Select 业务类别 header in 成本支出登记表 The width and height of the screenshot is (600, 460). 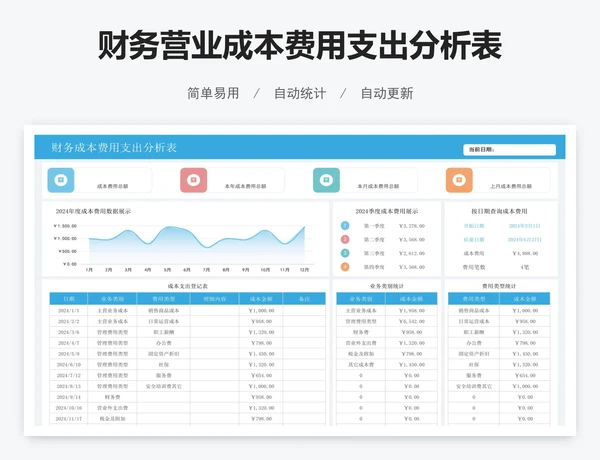coord(112,299)
